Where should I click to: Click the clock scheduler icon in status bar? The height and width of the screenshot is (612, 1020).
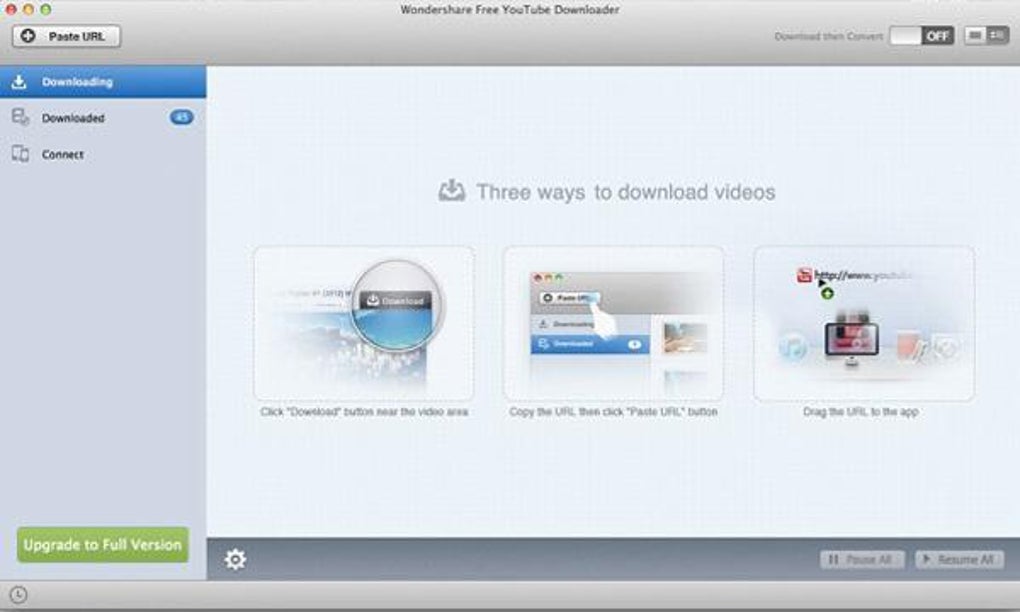click(18, 594)
